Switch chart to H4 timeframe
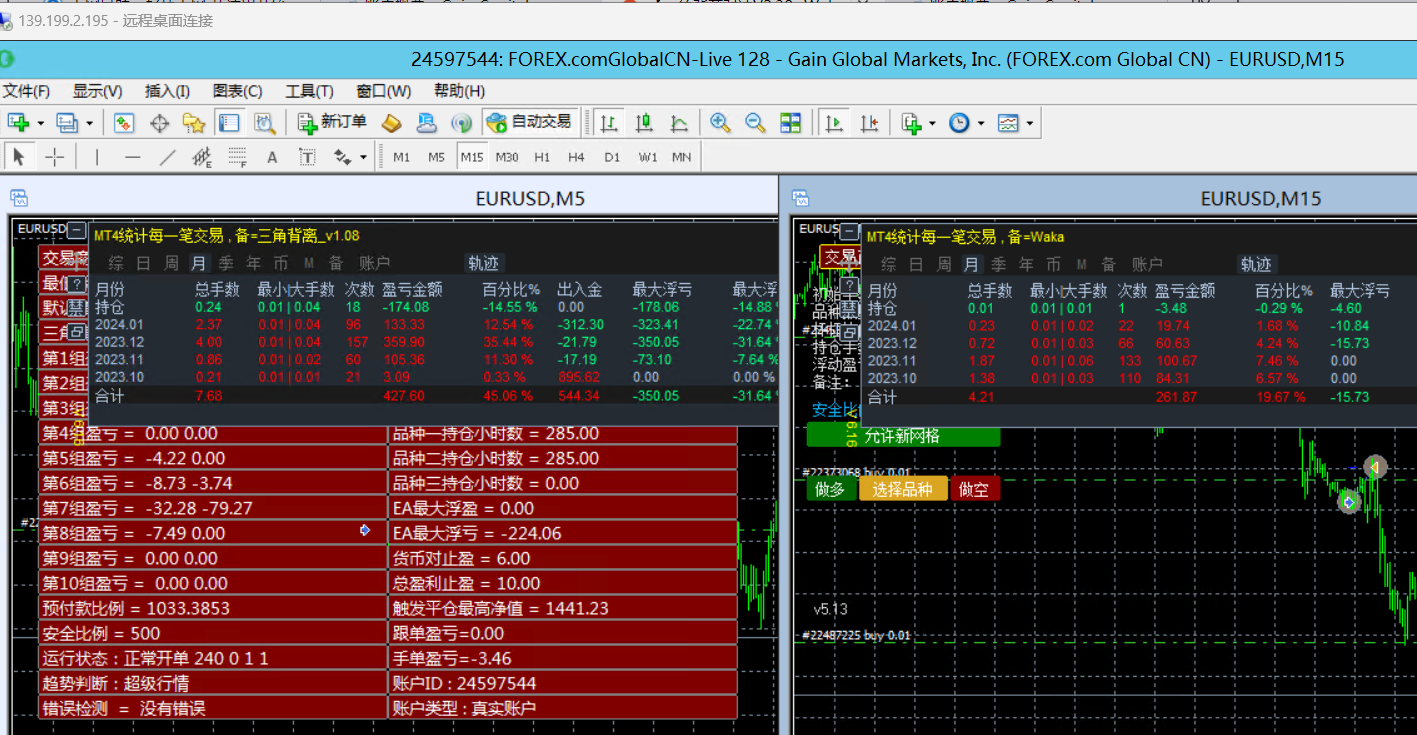Viewport: 1417px width, 735px height. tap(576, 157)
